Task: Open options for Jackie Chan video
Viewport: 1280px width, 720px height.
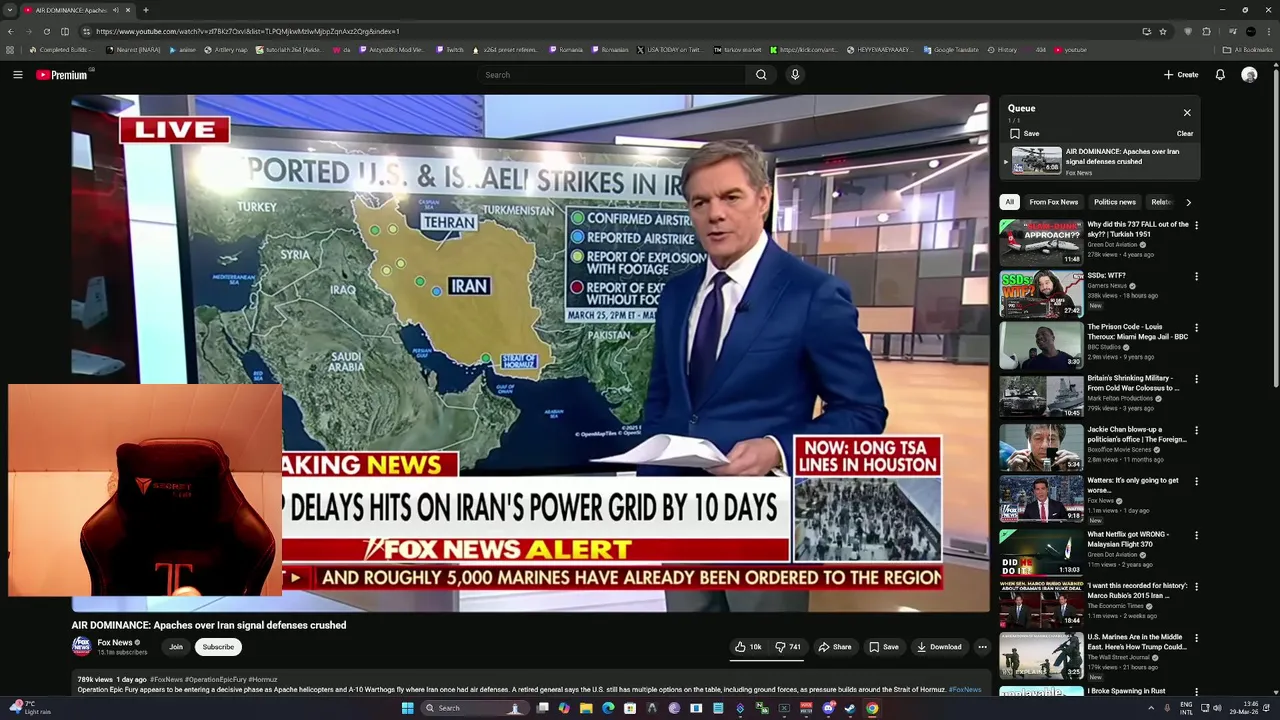Action: tap(1196, 431)
